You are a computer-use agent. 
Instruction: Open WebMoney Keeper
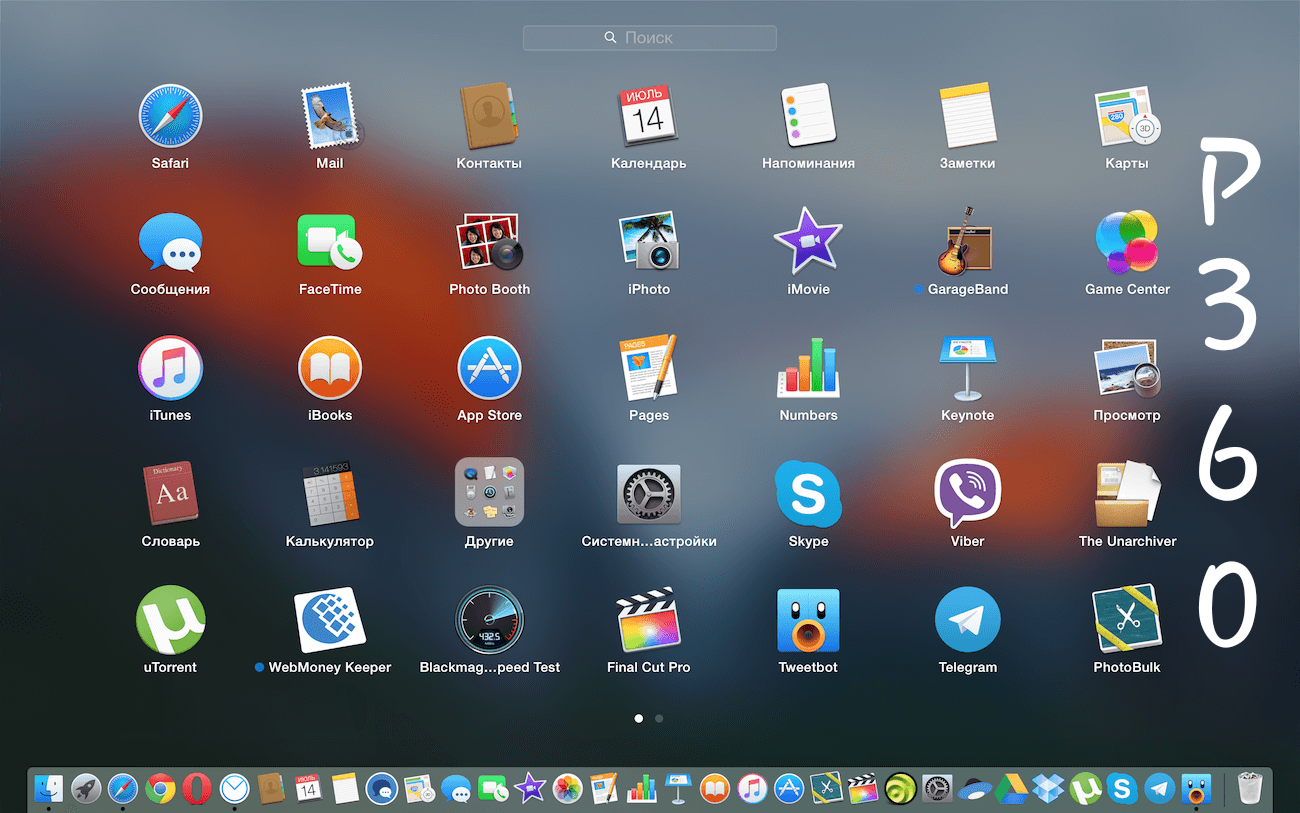coord(330,618)
